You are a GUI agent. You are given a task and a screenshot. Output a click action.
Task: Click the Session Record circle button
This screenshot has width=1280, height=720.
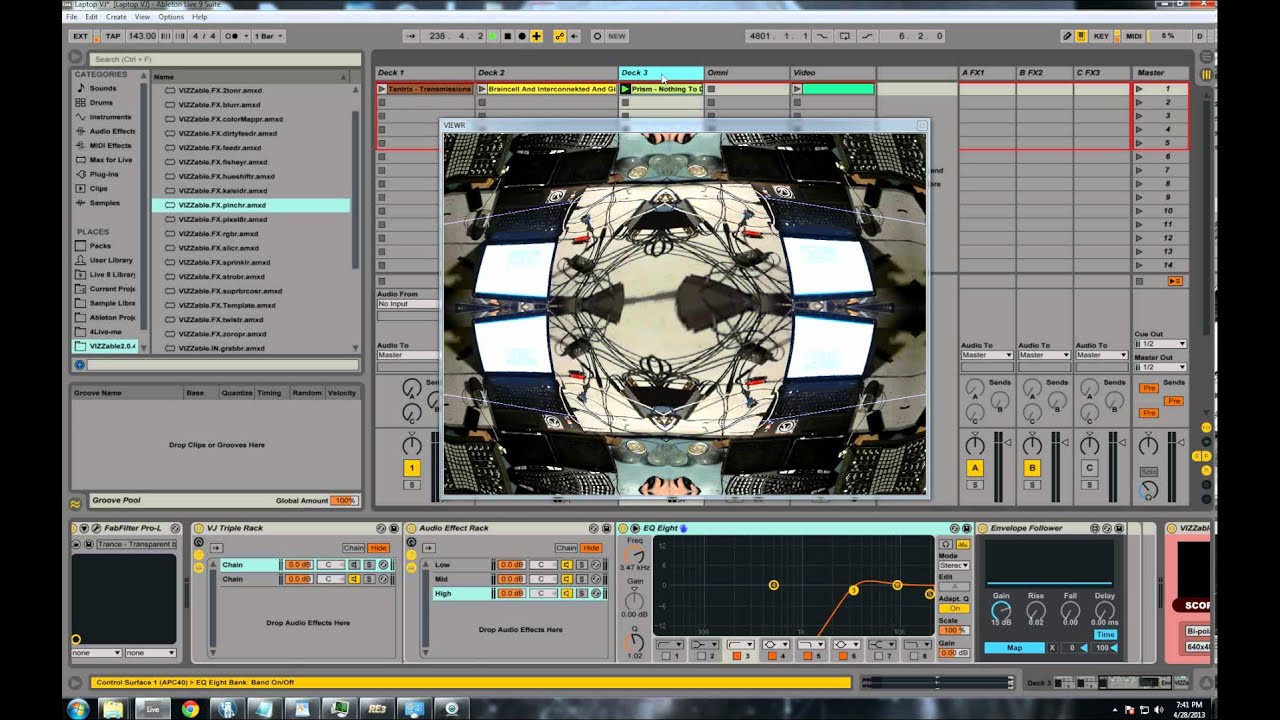click(x=597, y=36)
